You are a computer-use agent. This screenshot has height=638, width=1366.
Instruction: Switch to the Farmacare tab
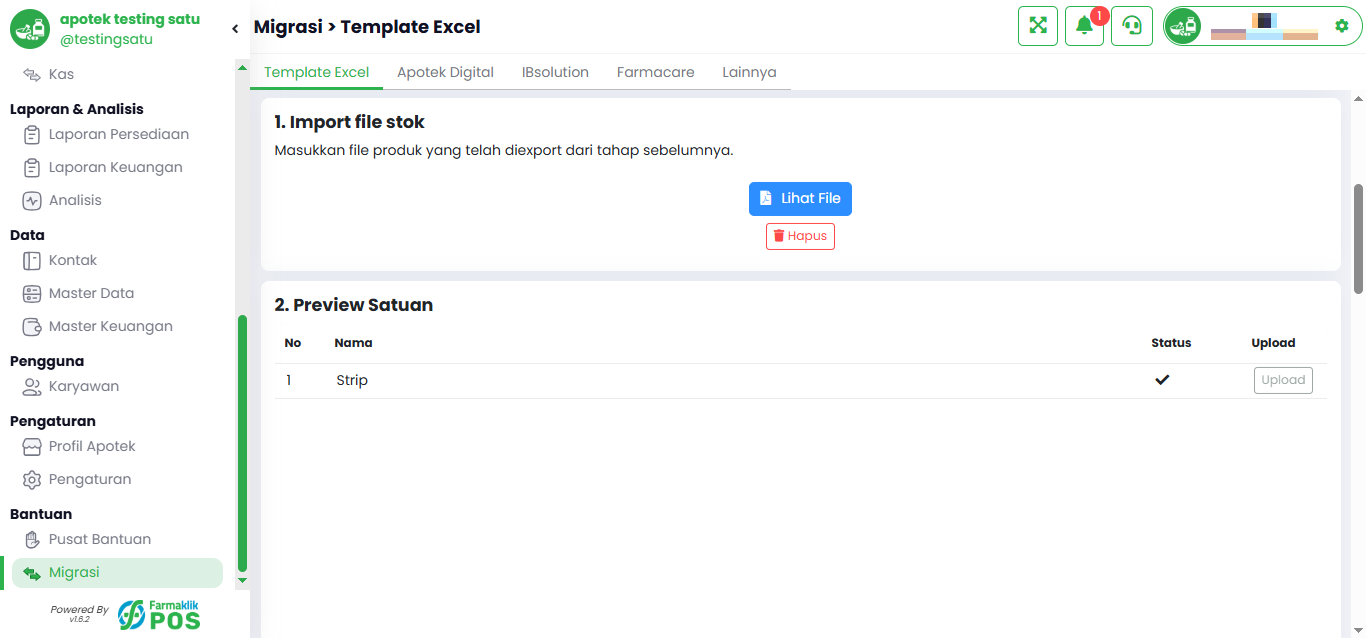[x=655, y=72]
